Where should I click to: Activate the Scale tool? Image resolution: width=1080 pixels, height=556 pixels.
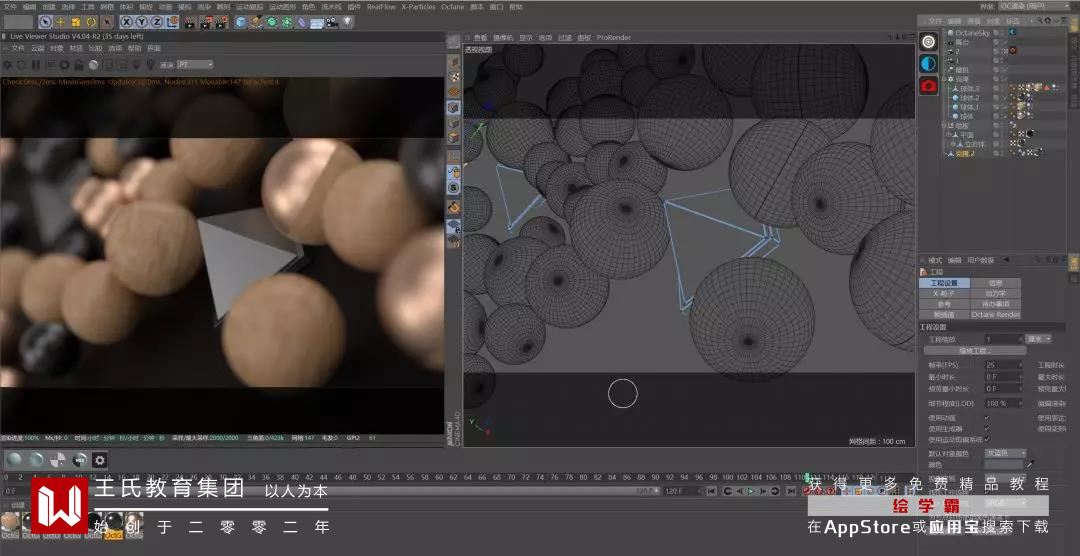76,22
